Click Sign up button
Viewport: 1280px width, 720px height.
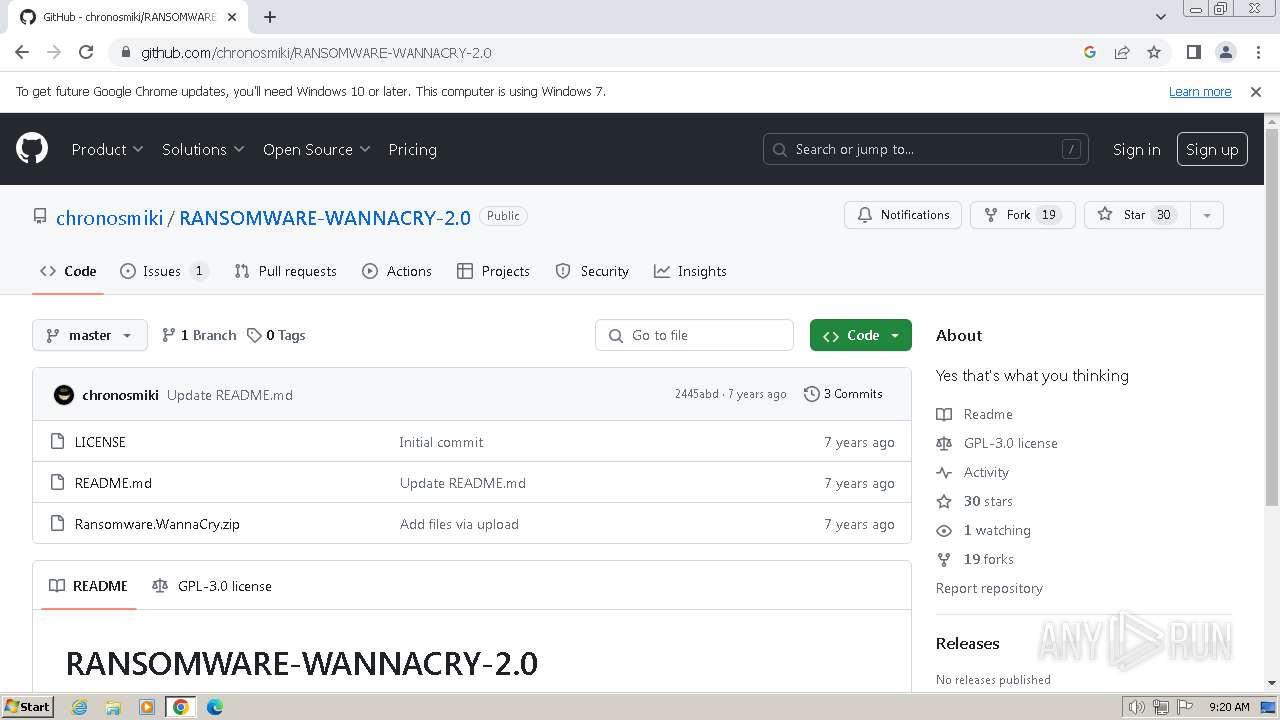pos(1212,149)
